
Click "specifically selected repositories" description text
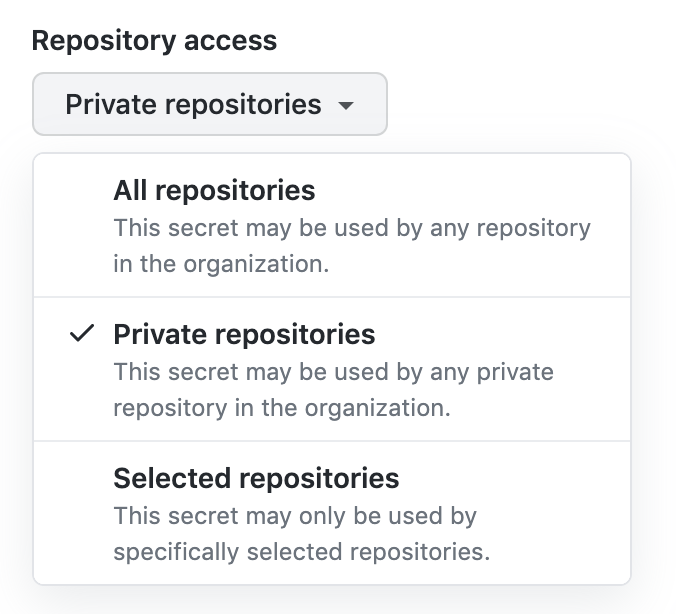(x=300, y=551)
